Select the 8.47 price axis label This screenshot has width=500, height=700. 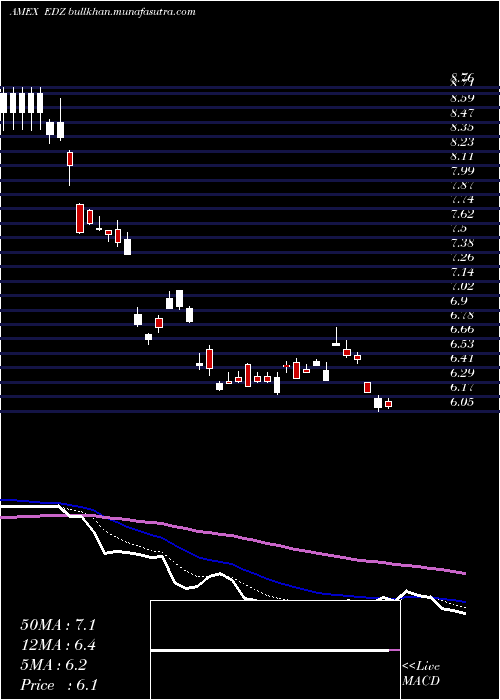462,112
